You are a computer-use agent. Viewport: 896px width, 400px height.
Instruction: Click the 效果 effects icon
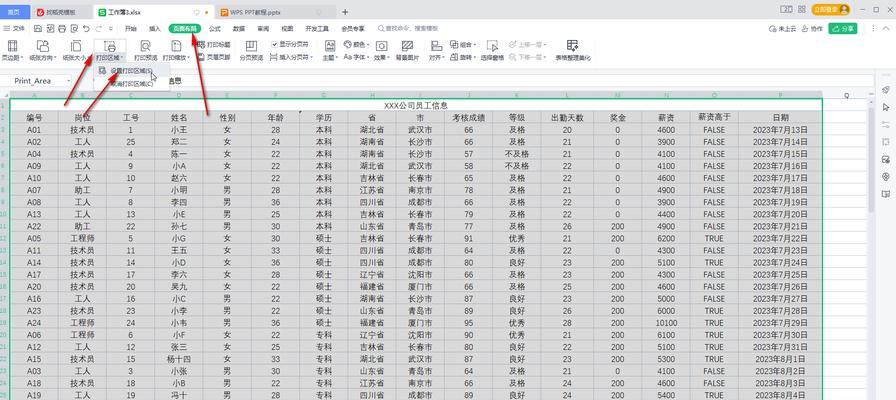[381, 46]
